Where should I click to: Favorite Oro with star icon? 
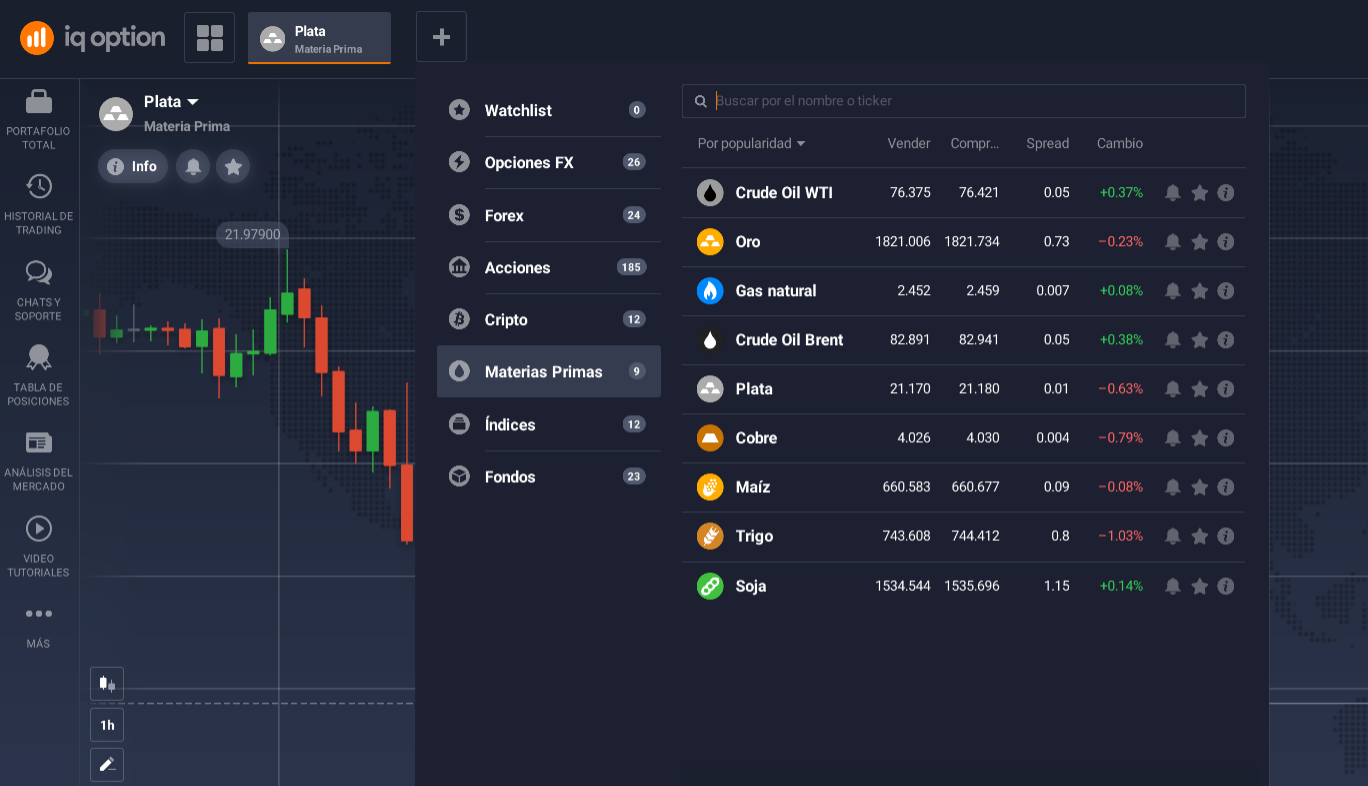point(1200,242)
